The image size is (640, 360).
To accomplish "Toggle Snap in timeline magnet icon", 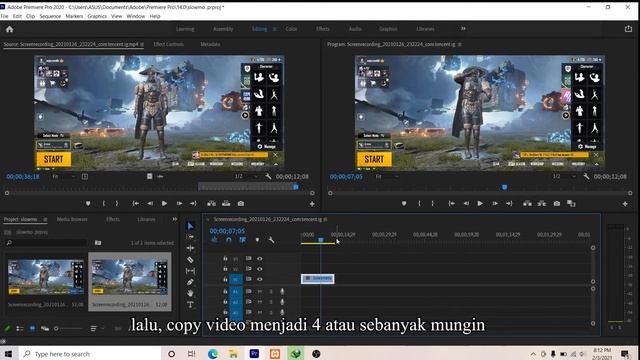I will [229, 240].
